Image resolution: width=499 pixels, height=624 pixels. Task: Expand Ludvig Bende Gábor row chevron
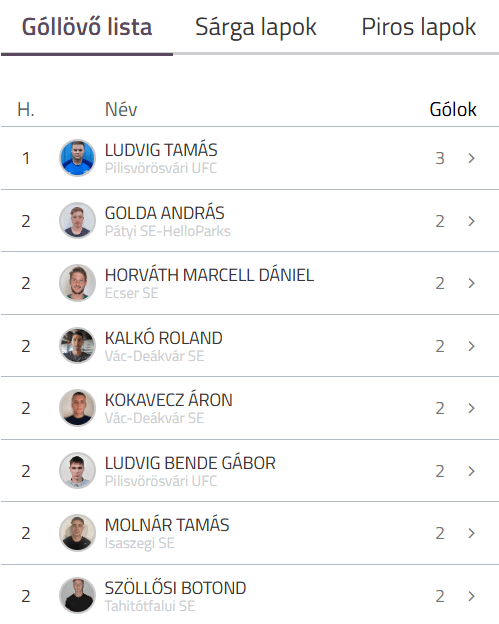pyautogui.click(x=472, y=471)
